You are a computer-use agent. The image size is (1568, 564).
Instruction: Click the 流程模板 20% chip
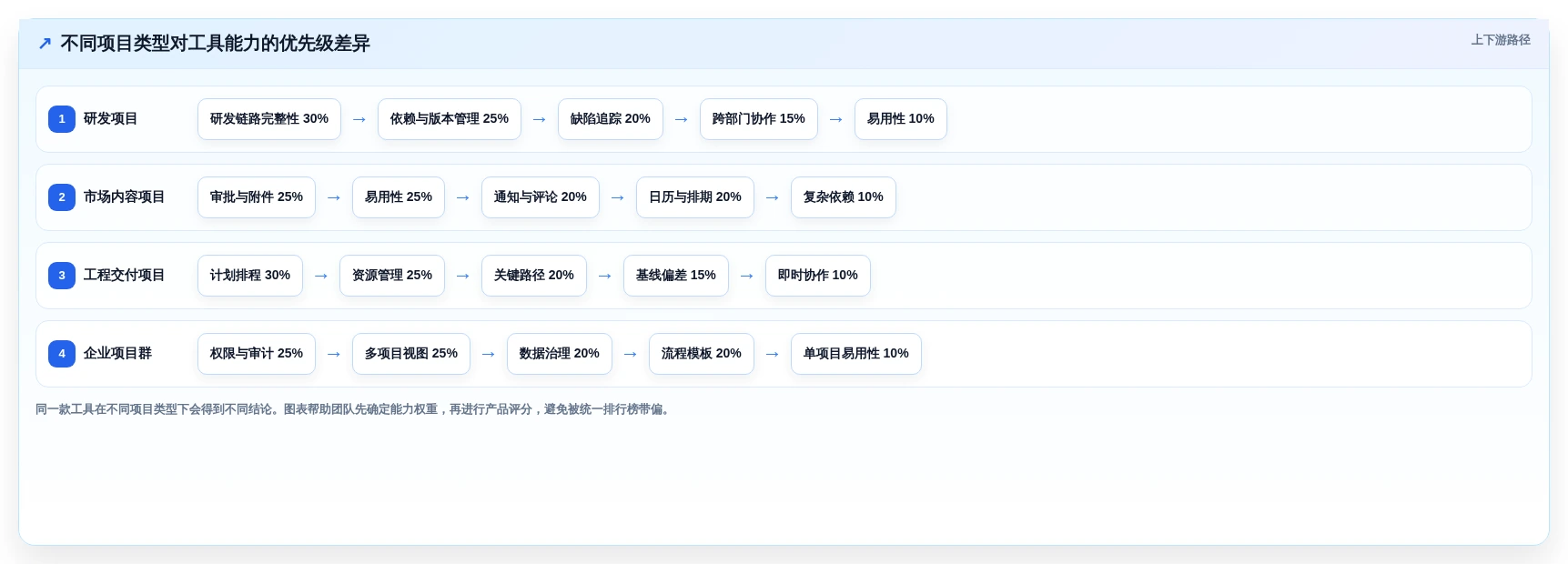coord(702,354)
